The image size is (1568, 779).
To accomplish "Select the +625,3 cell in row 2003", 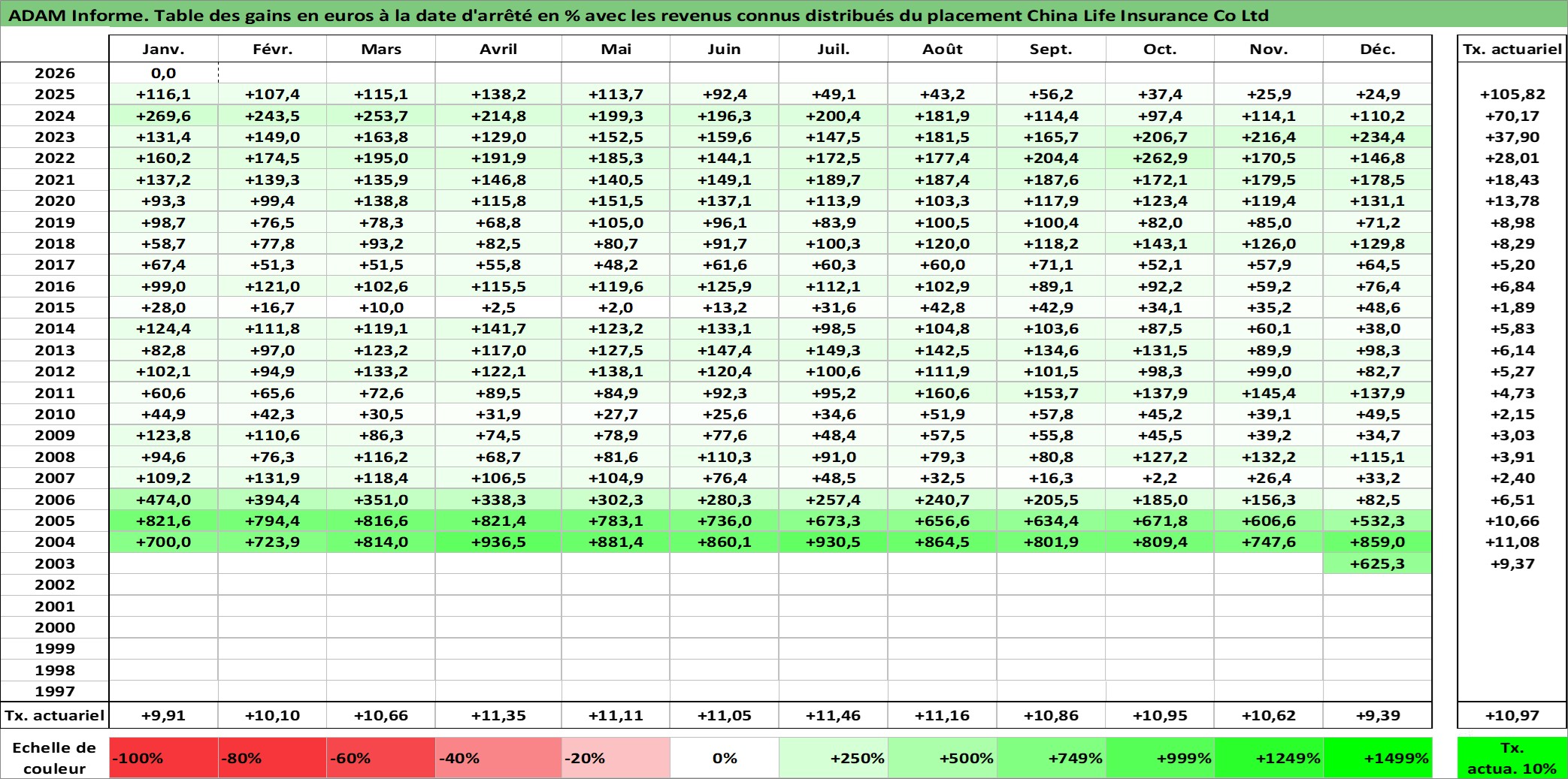I will point(1377,563).
